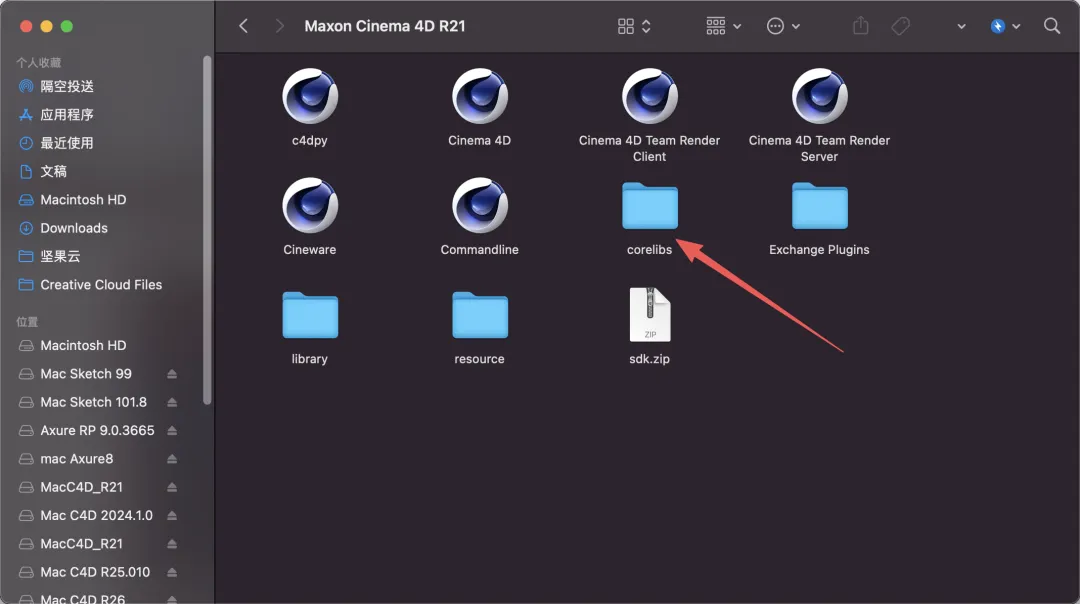The height and width of the screenshot is (604, 1080).
Task: Select the library folder icon
Action: pyautogui.click(x=310, y=315)
